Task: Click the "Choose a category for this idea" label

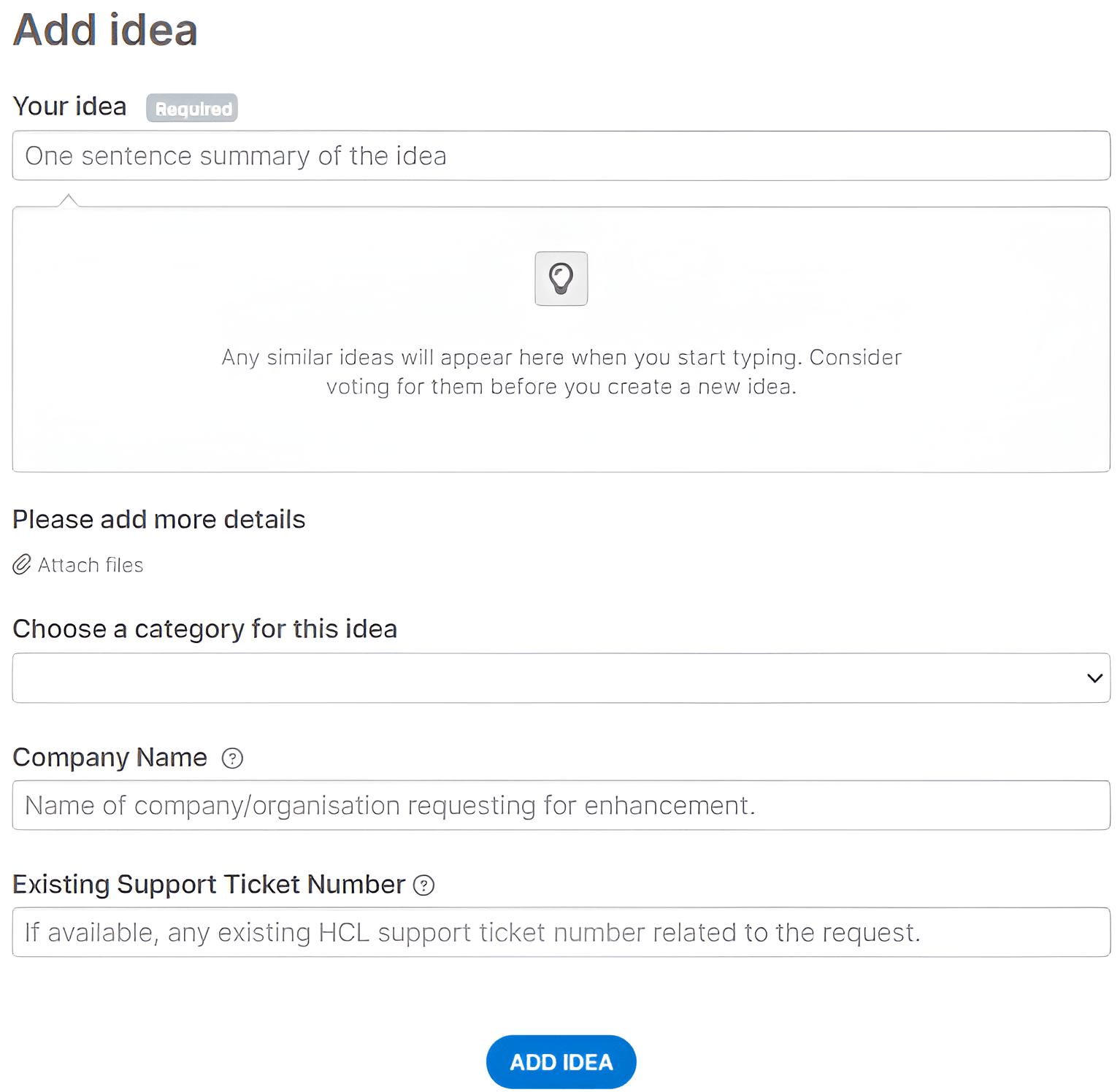Action: point(204,628)
